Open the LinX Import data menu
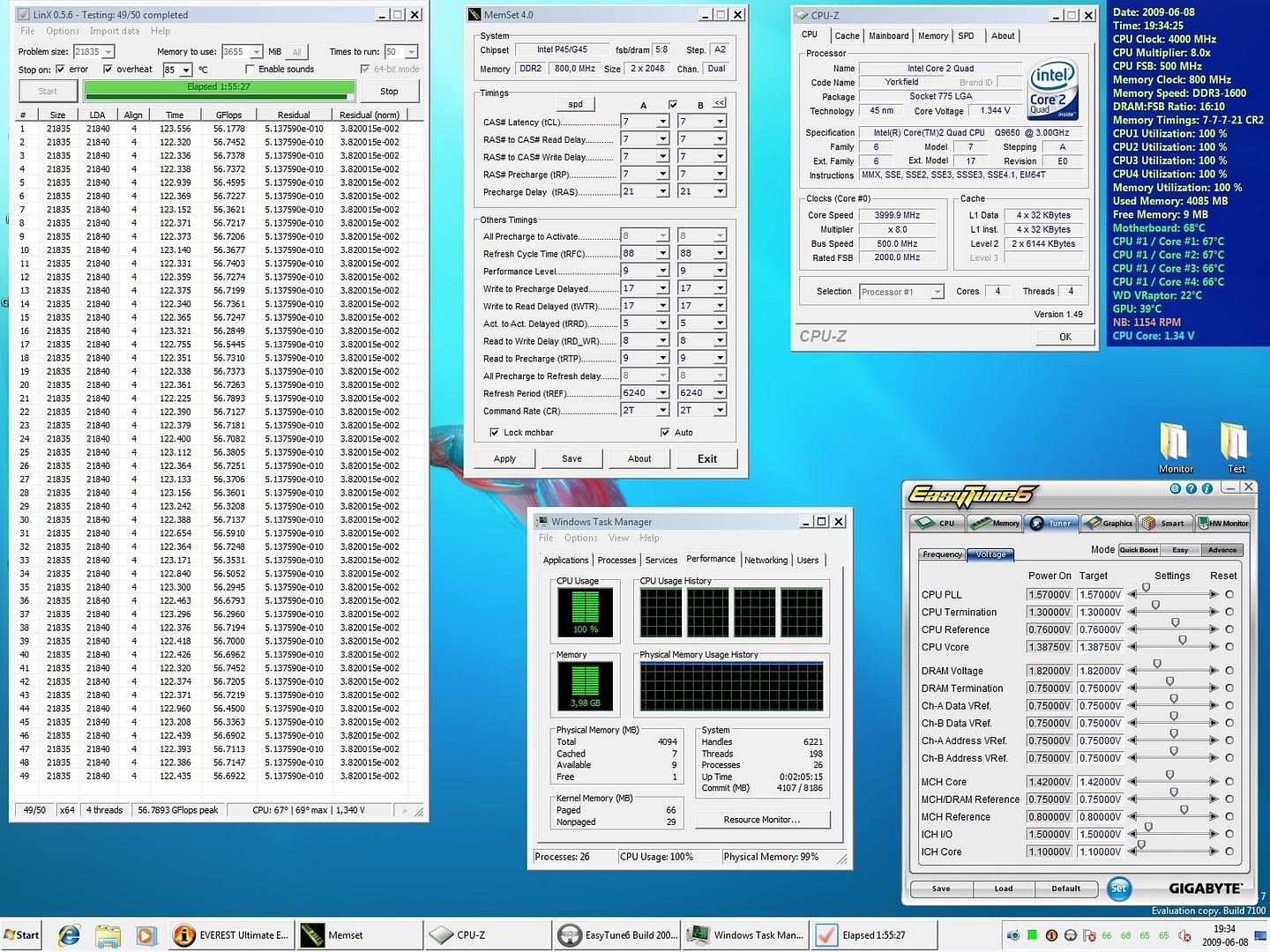Screen dimensions: 1270x952 click(115, 31)
